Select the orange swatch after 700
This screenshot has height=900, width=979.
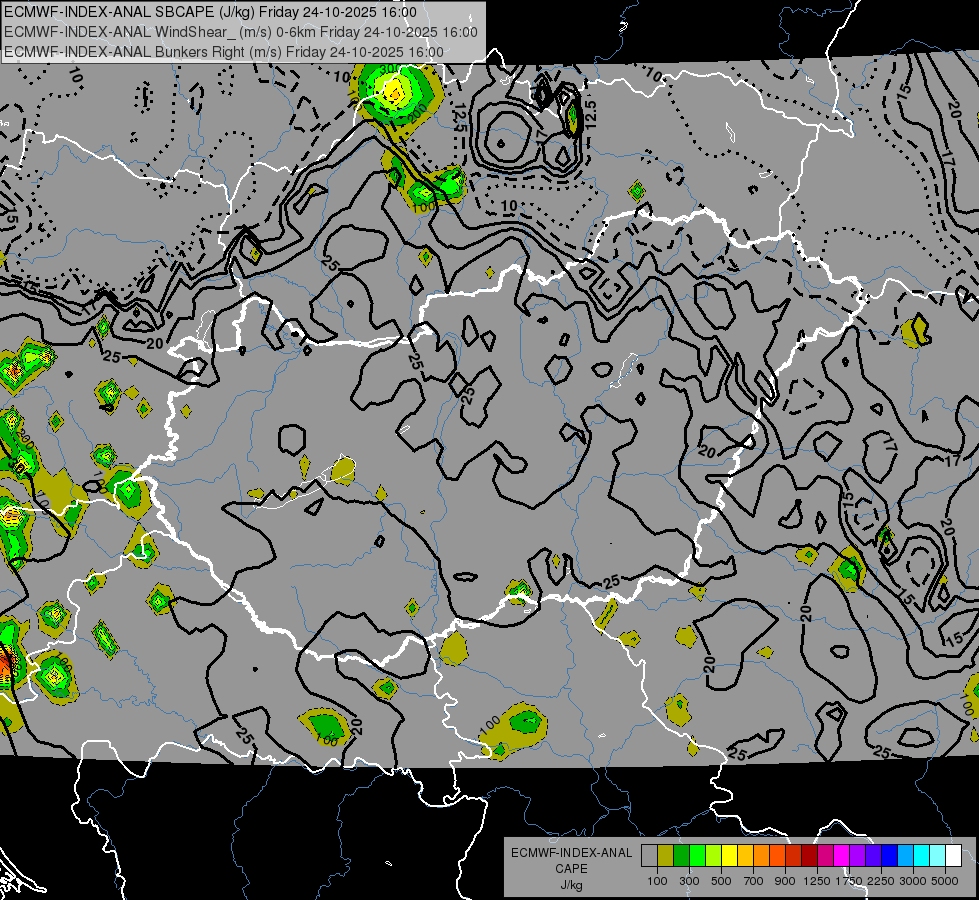coord(762,856)
